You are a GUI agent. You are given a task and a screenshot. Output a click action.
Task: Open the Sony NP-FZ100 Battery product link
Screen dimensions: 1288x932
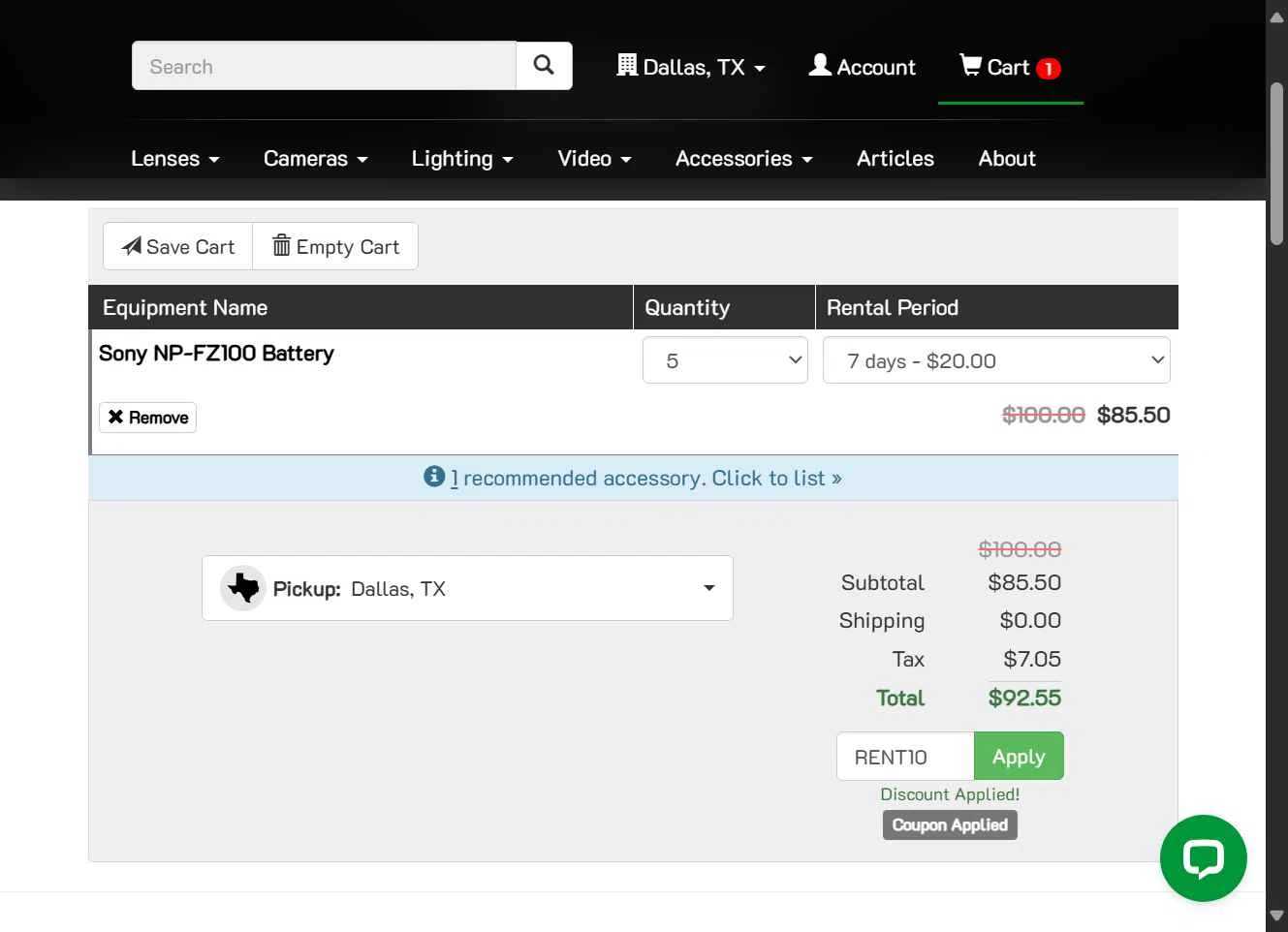[216, 353]
